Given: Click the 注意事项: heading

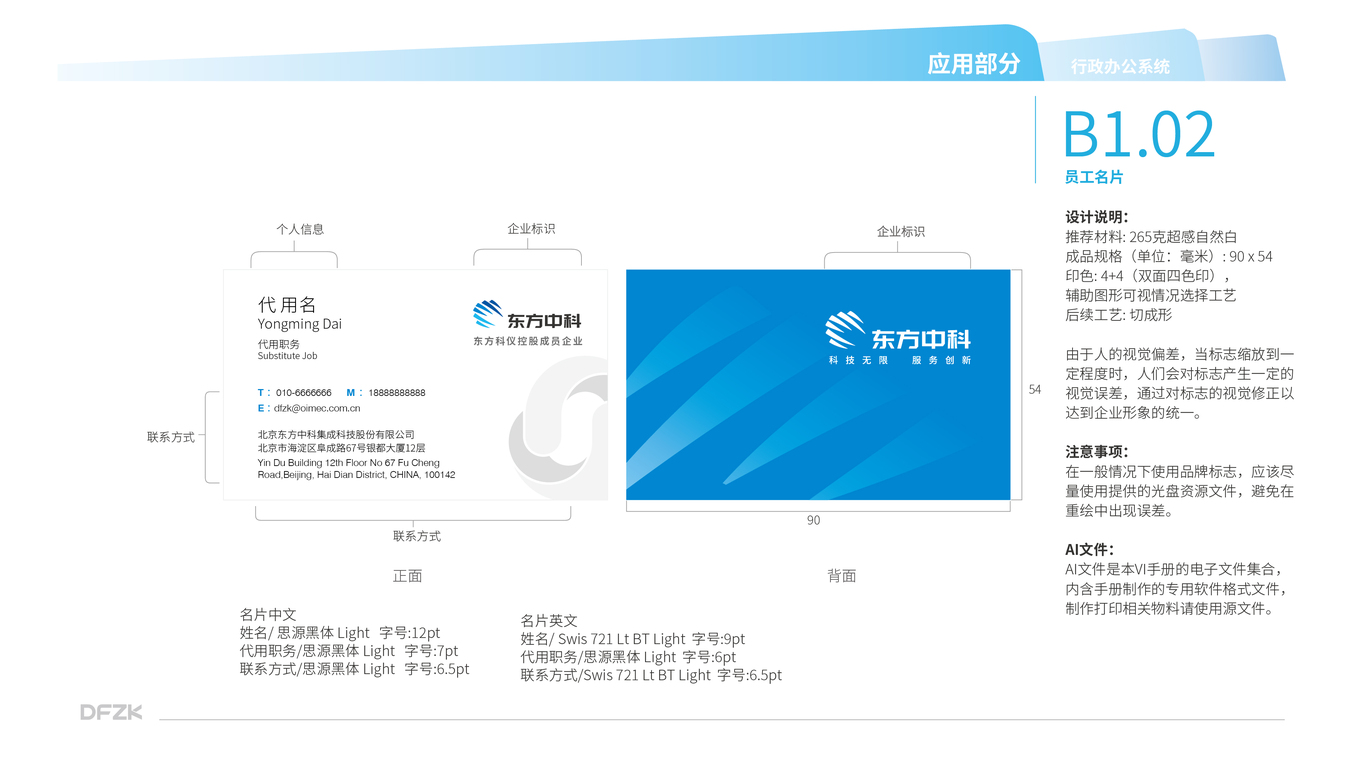Looking at the screenshot, I should point(1097,452).
